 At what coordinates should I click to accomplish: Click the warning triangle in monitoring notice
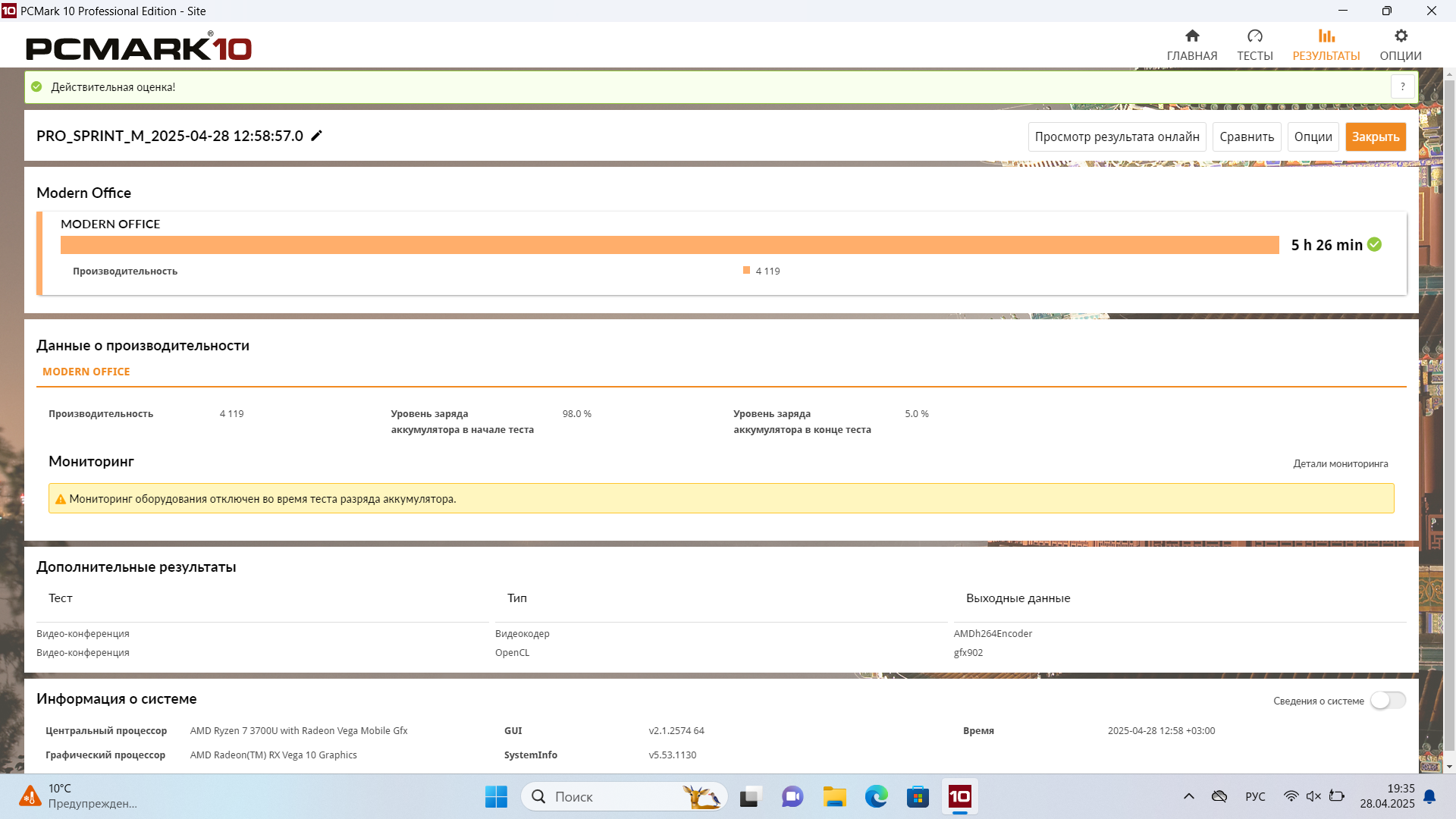[x=61, y=499]
